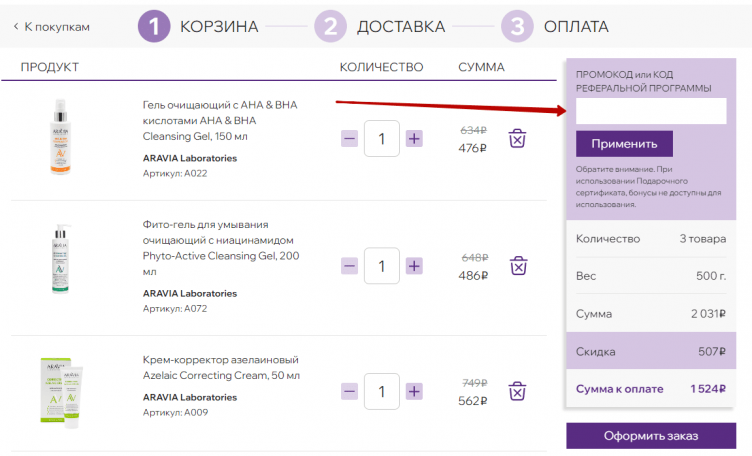Add one more Azelaic Correcting Cream
The width and height of the screenshot is (752, 456).
[414, 391]
